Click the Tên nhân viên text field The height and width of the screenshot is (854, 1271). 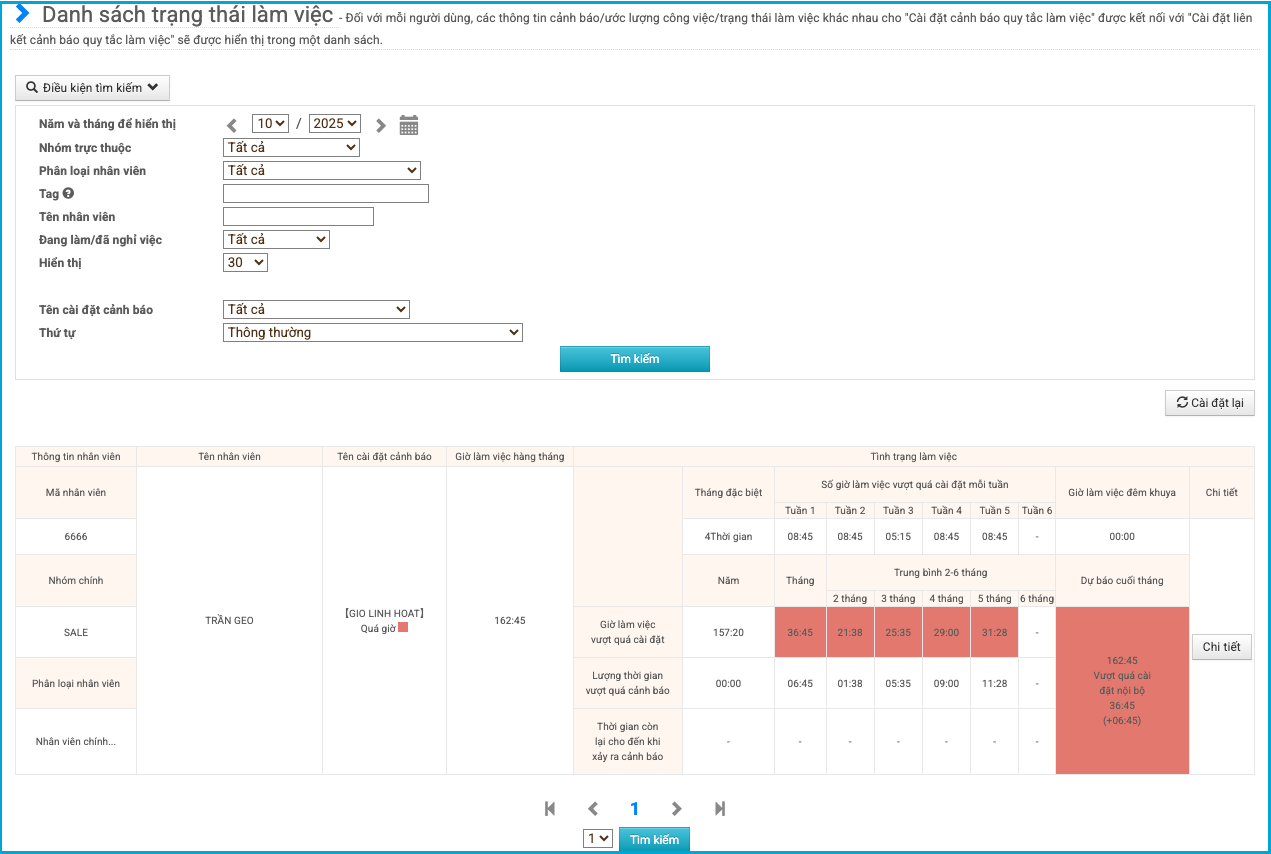click(298, 217)
